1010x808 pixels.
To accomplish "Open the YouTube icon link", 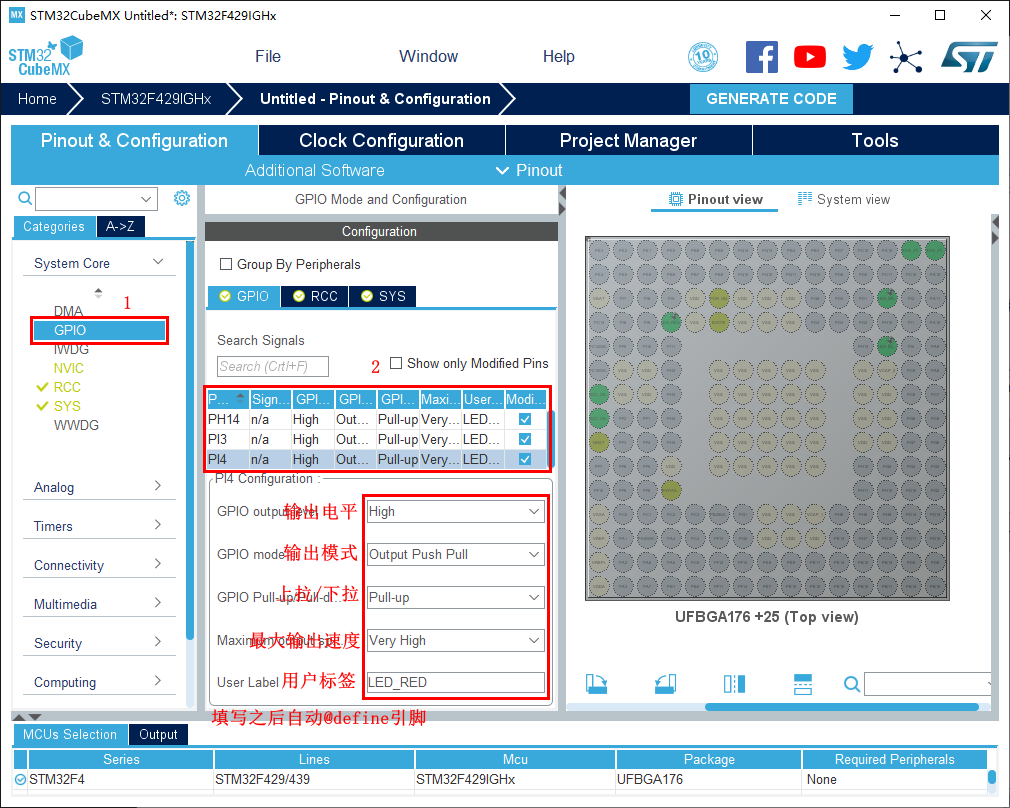I will click(810, 57).
